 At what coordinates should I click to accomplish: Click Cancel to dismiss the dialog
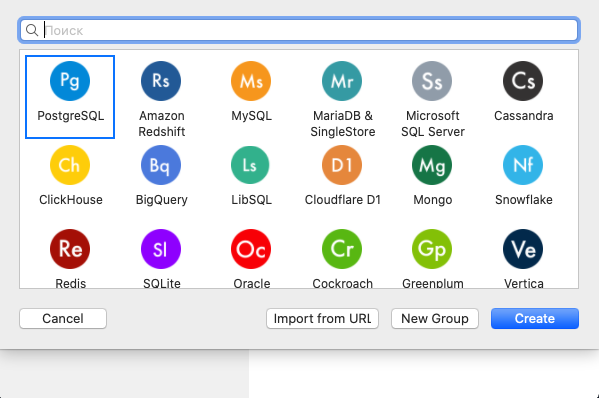click(x=63, y=319)
